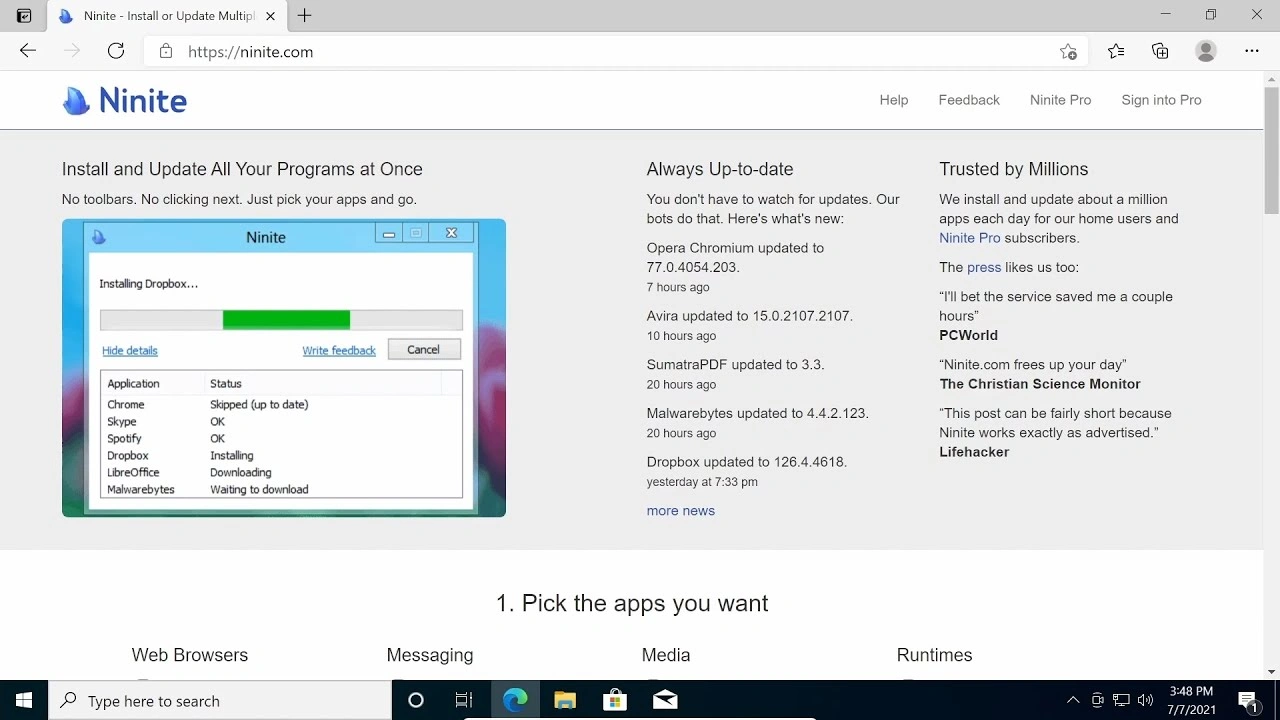Open the Help page
Viewport: 1280px width, 720px height.
(894, 100)
